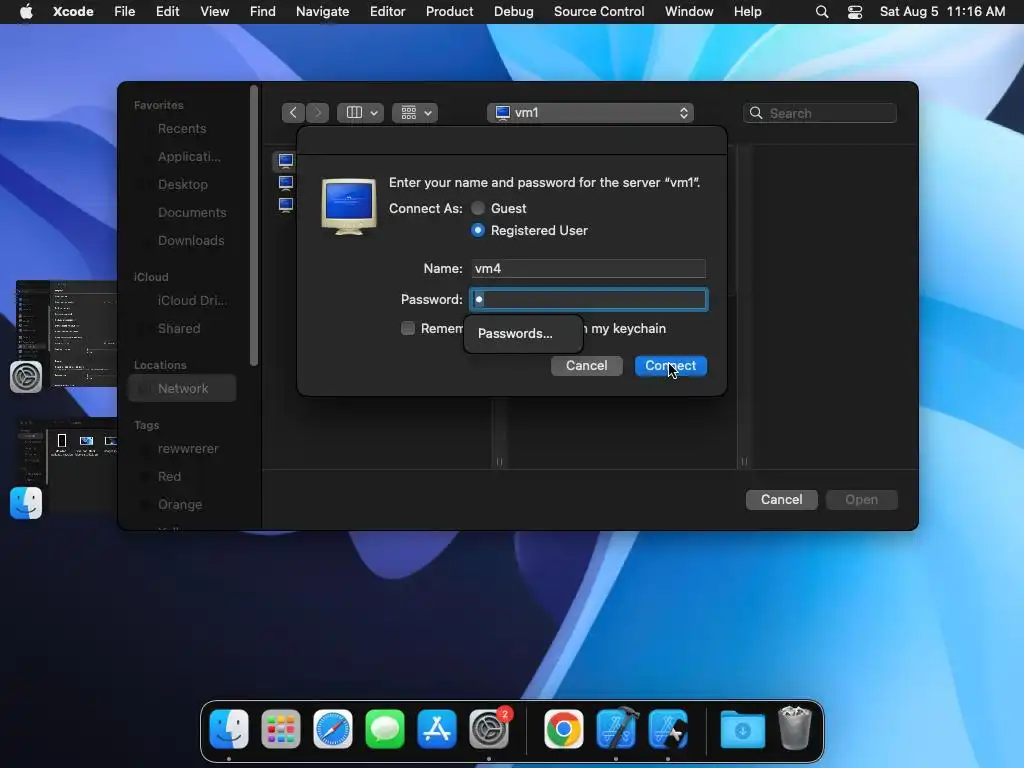Select the Guest radio button
Image resolution: width=1024 pixels, height=768 pixels.
click(x=478, y=208)
